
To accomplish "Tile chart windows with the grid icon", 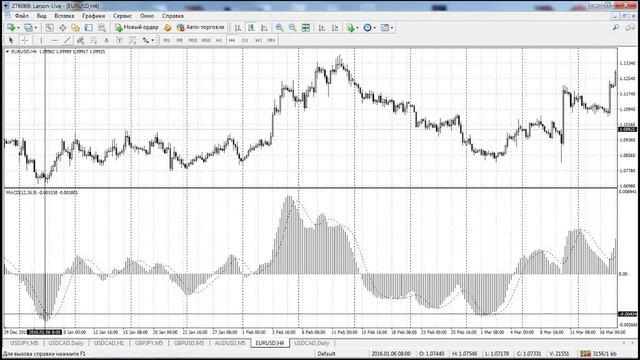I will tap(305, 28).
